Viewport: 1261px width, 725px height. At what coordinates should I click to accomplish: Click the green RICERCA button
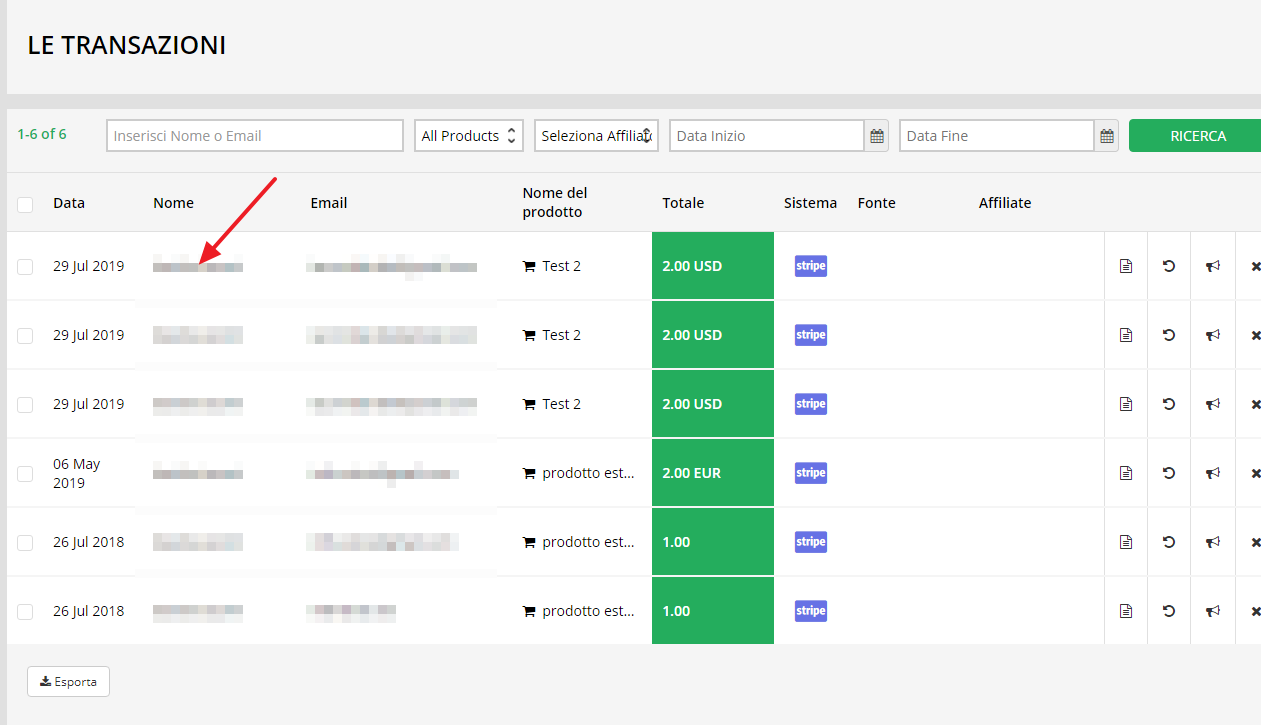[x=1197, y=136]
